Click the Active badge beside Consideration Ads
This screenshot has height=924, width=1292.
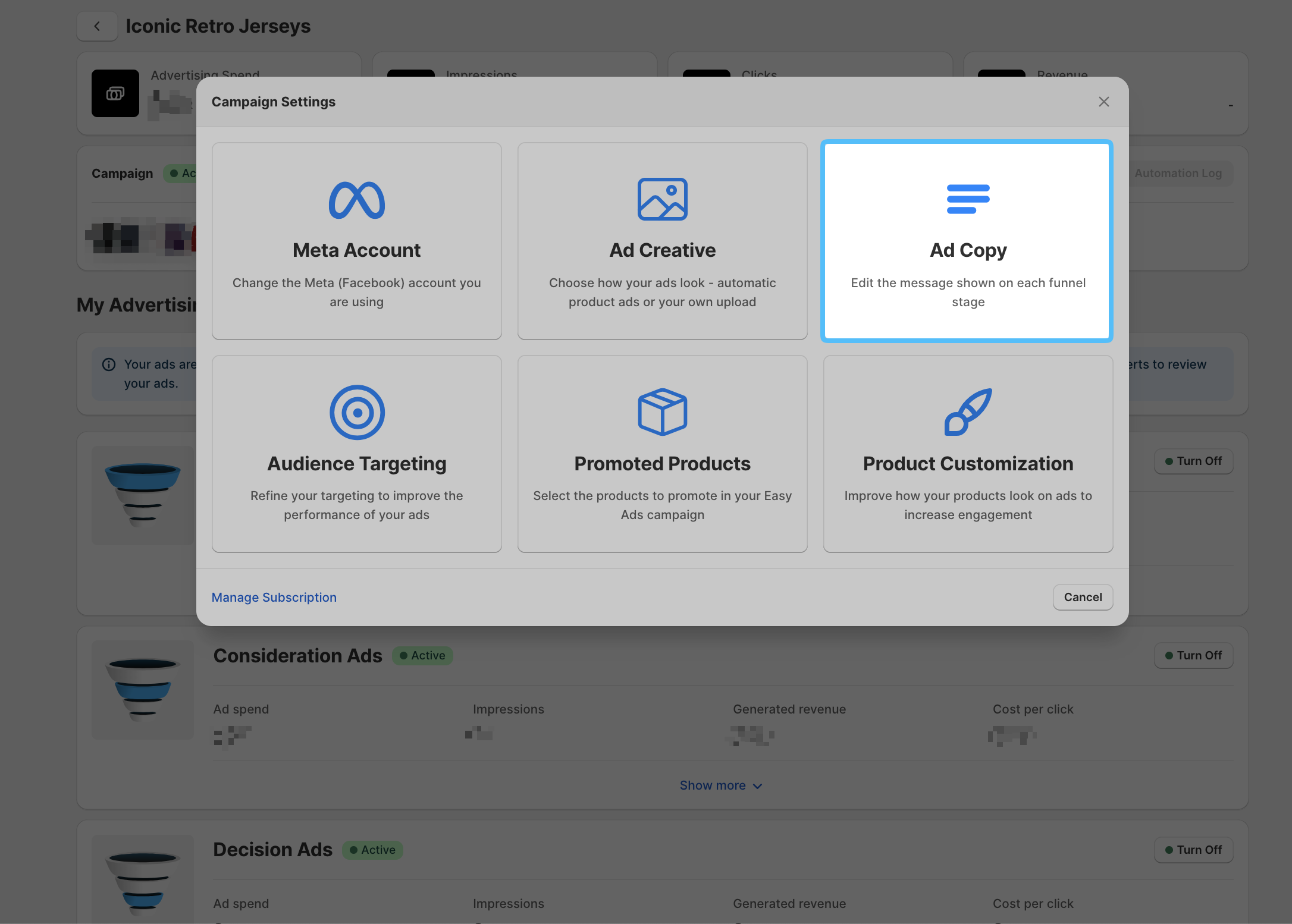click(x=422, y=655)
